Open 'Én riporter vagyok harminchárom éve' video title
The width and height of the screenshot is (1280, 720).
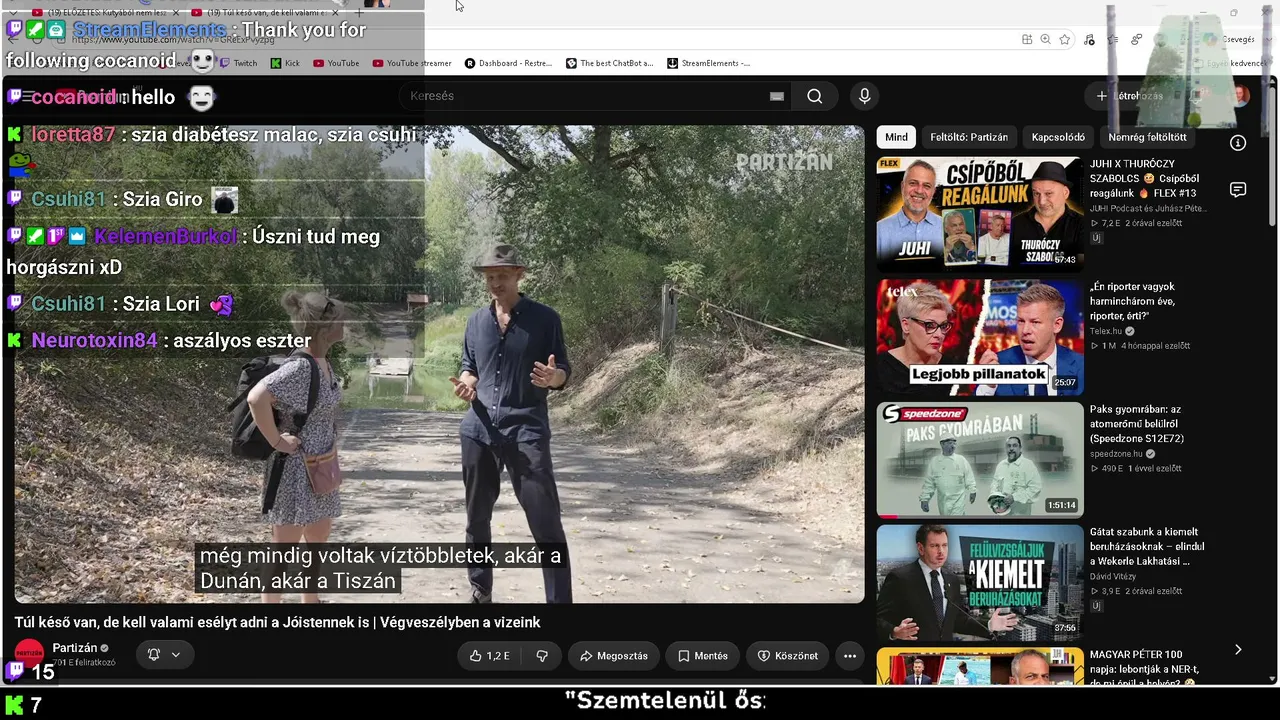point(1133,301)
